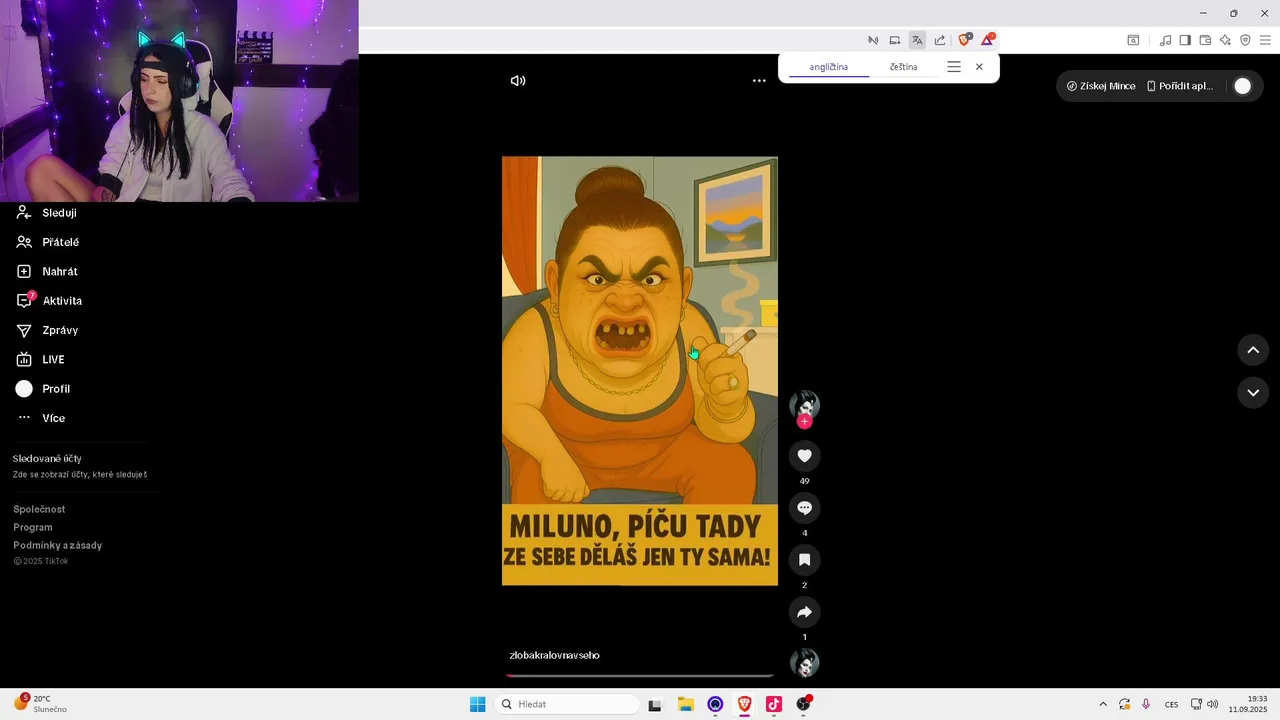Open Leo AI sparkle icon
The image size is (1280, 720).
coord(1225,40)
